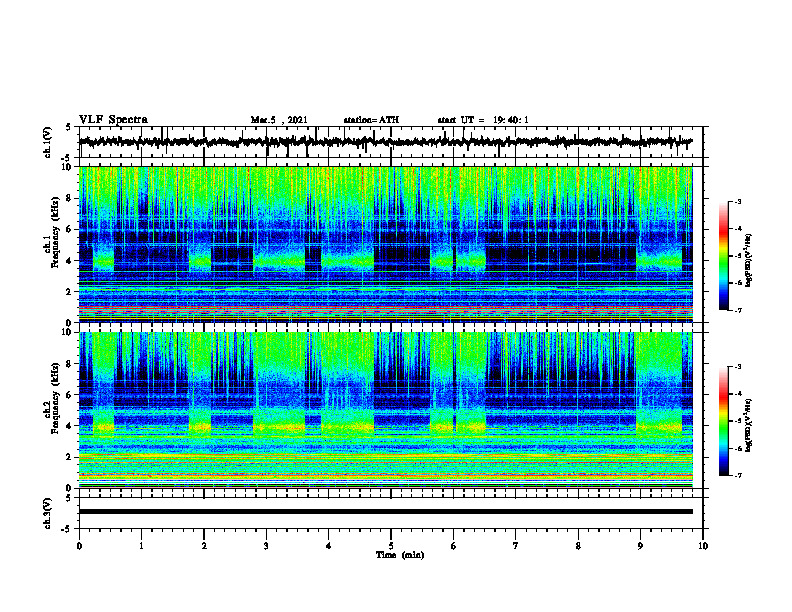Click the ch.1 color bar log(PSD) label
This screenshot has height=612, width=792.
pyautogui.click(x=748, y=261)
